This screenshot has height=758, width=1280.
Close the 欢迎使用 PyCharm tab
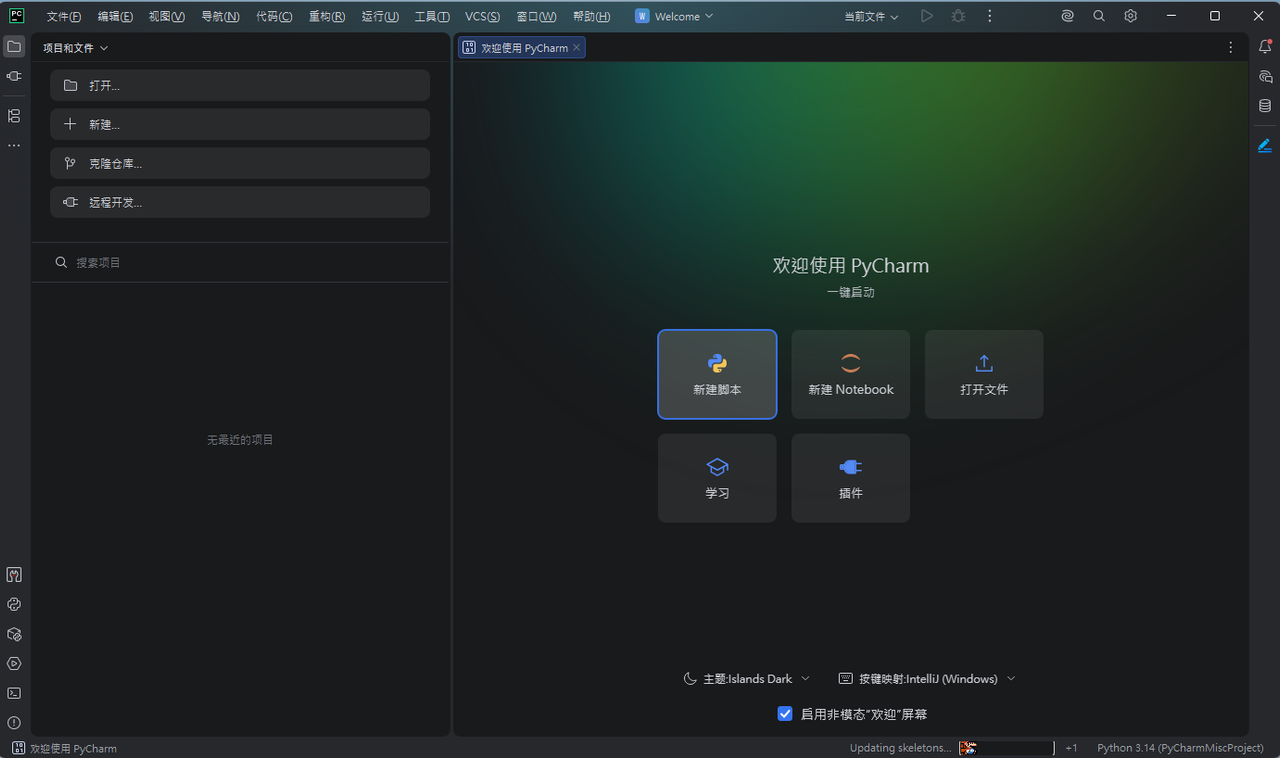click(x=576, y=47)
